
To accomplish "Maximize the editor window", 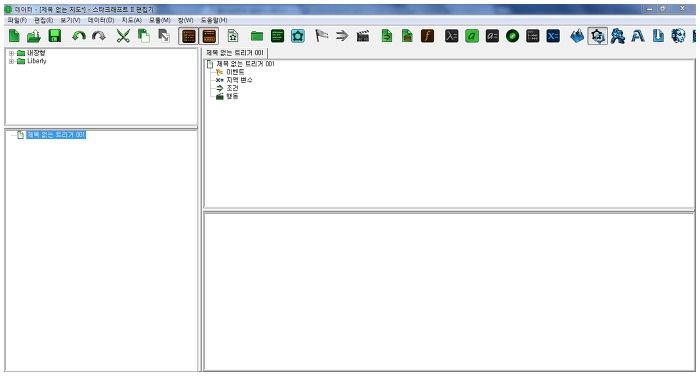I will [x=663, y=9].
